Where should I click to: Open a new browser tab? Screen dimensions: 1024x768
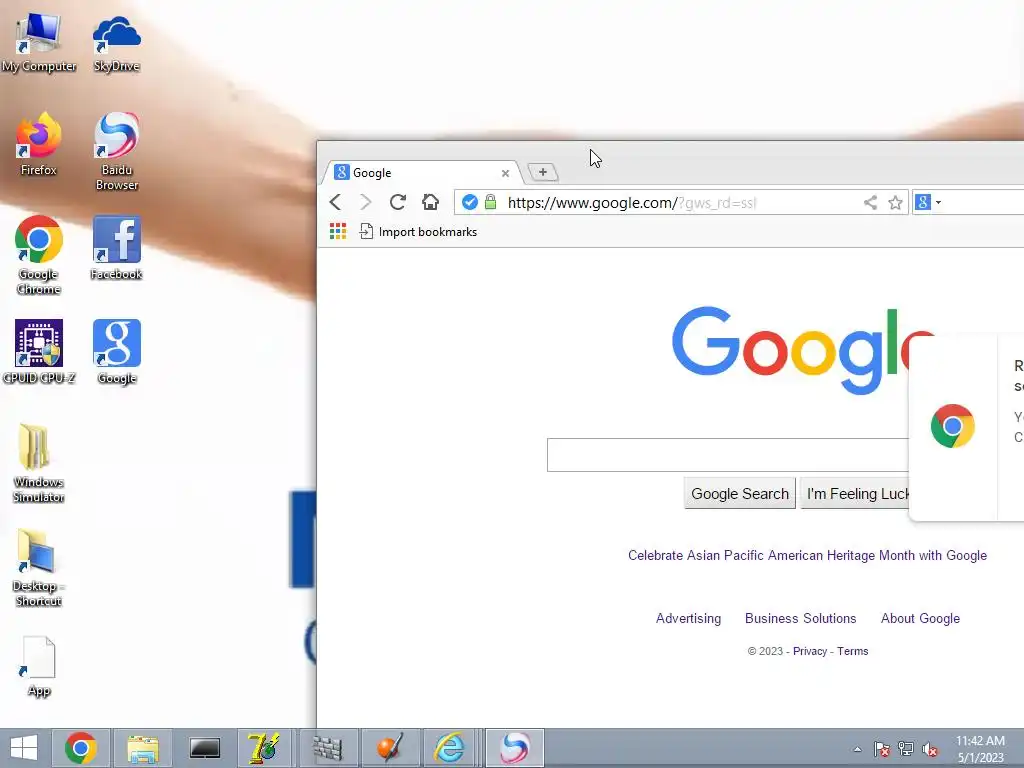(543, 172)
